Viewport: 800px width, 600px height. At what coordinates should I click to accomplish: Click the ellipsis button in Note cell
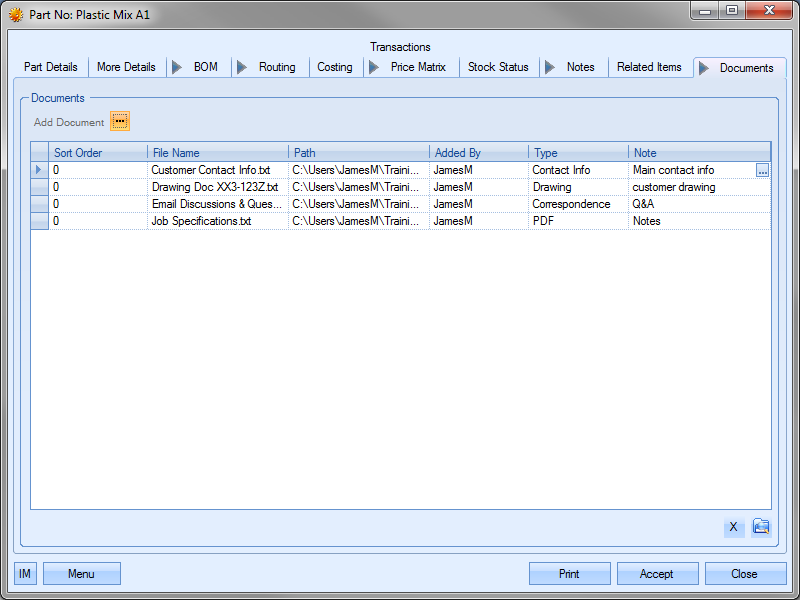(762, 171)
